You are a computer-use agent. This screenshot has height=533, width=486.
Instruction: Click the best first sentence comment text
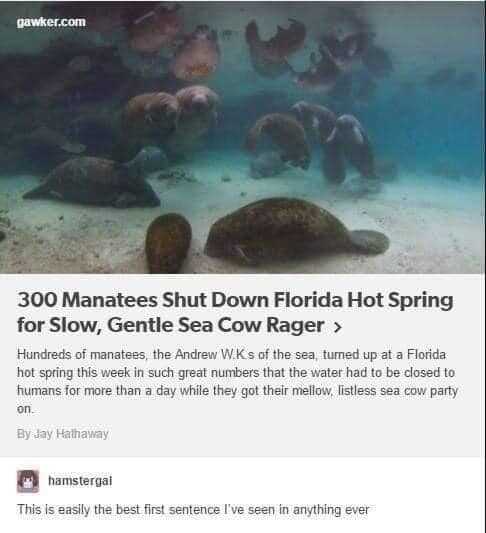point(193,510)
